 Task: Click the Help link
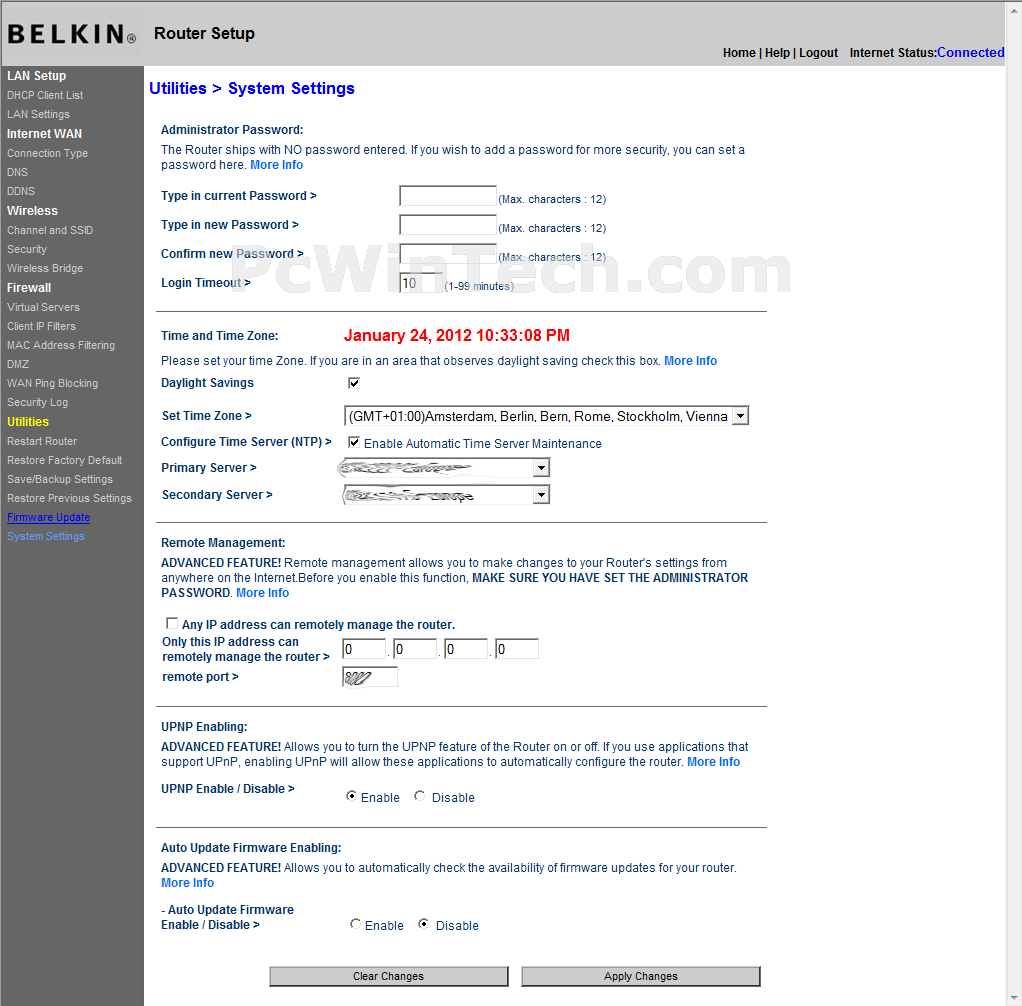pos(777,53)
